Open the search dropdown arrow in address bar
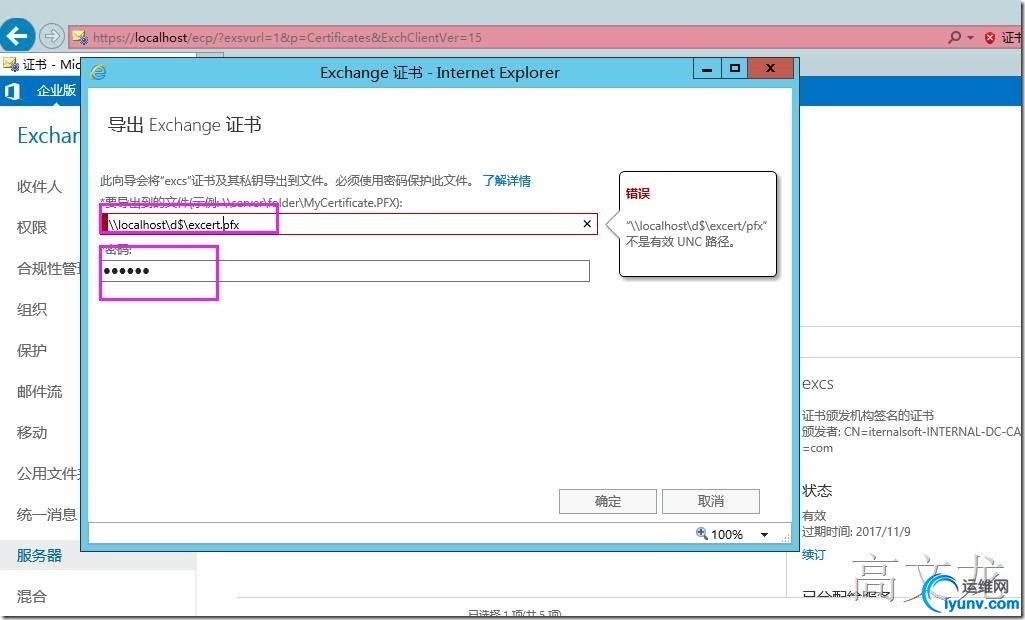 pos(970,37)
